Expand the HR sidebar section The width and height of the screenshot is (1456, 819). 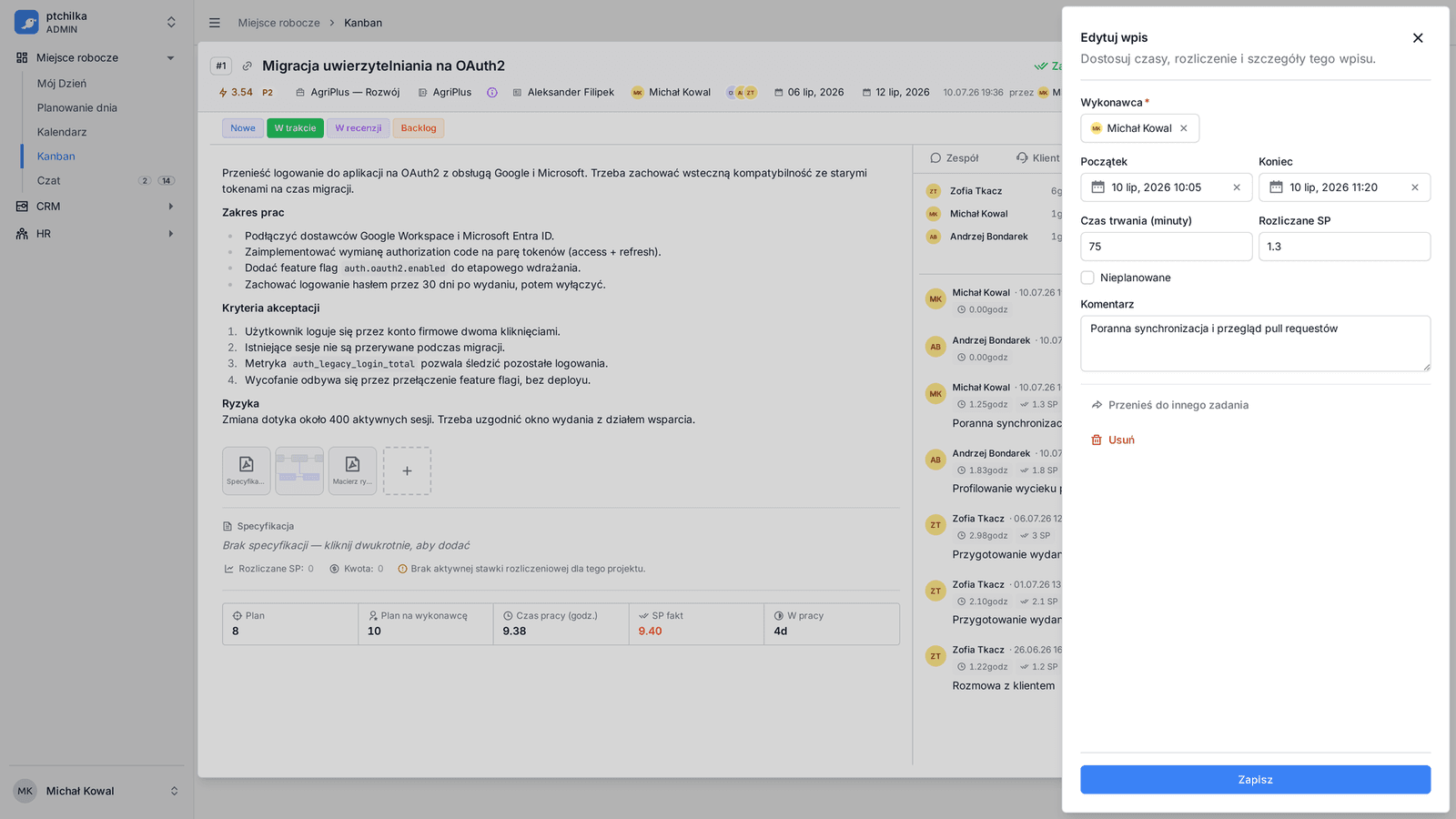click(170, 234)
